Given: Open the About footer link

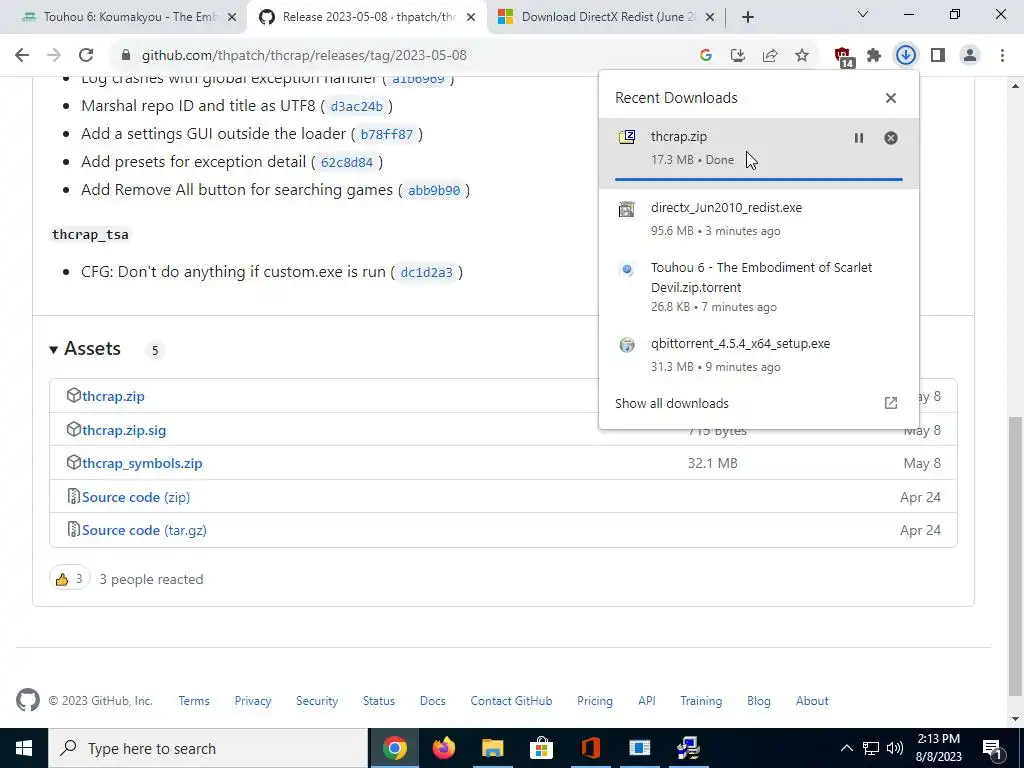Looking at the screenshot, I should 812,701.
